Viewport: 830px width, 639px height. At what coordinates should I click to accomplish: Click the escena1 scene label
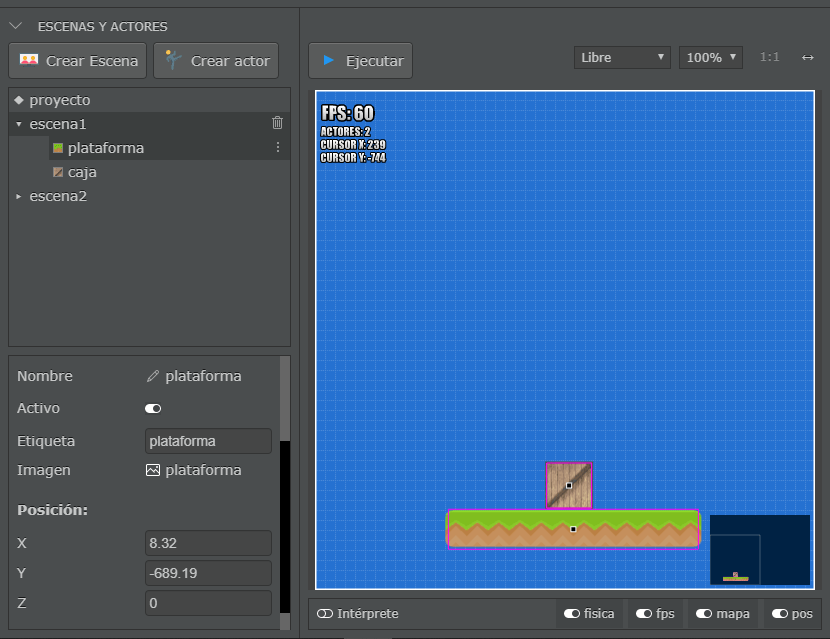coord(58,124)
